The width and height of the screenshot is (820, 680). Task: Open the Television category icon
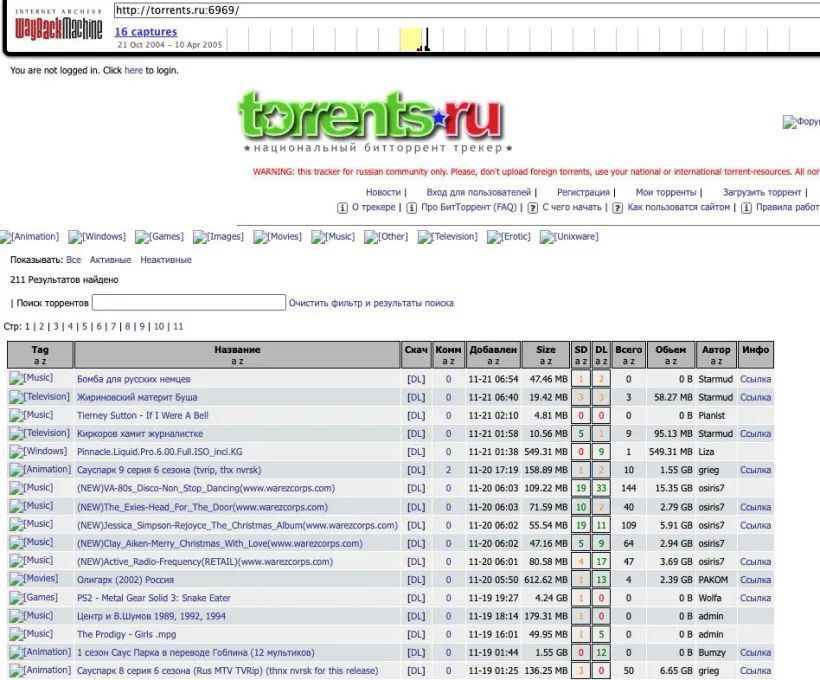tap(448, 236)
